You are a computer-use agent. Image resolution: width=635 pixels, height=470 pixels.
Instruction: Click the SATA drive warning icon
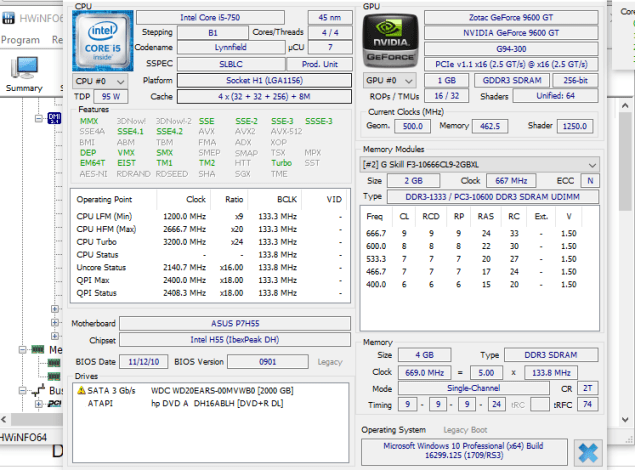coord(81,389)
